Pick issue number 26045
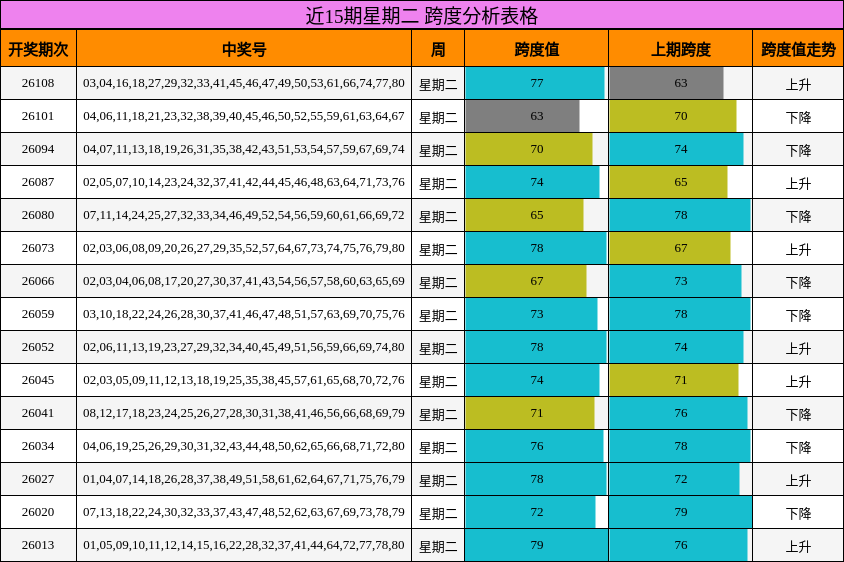The image size is (844, 562). pyautogui.click(x=38, y=380)
